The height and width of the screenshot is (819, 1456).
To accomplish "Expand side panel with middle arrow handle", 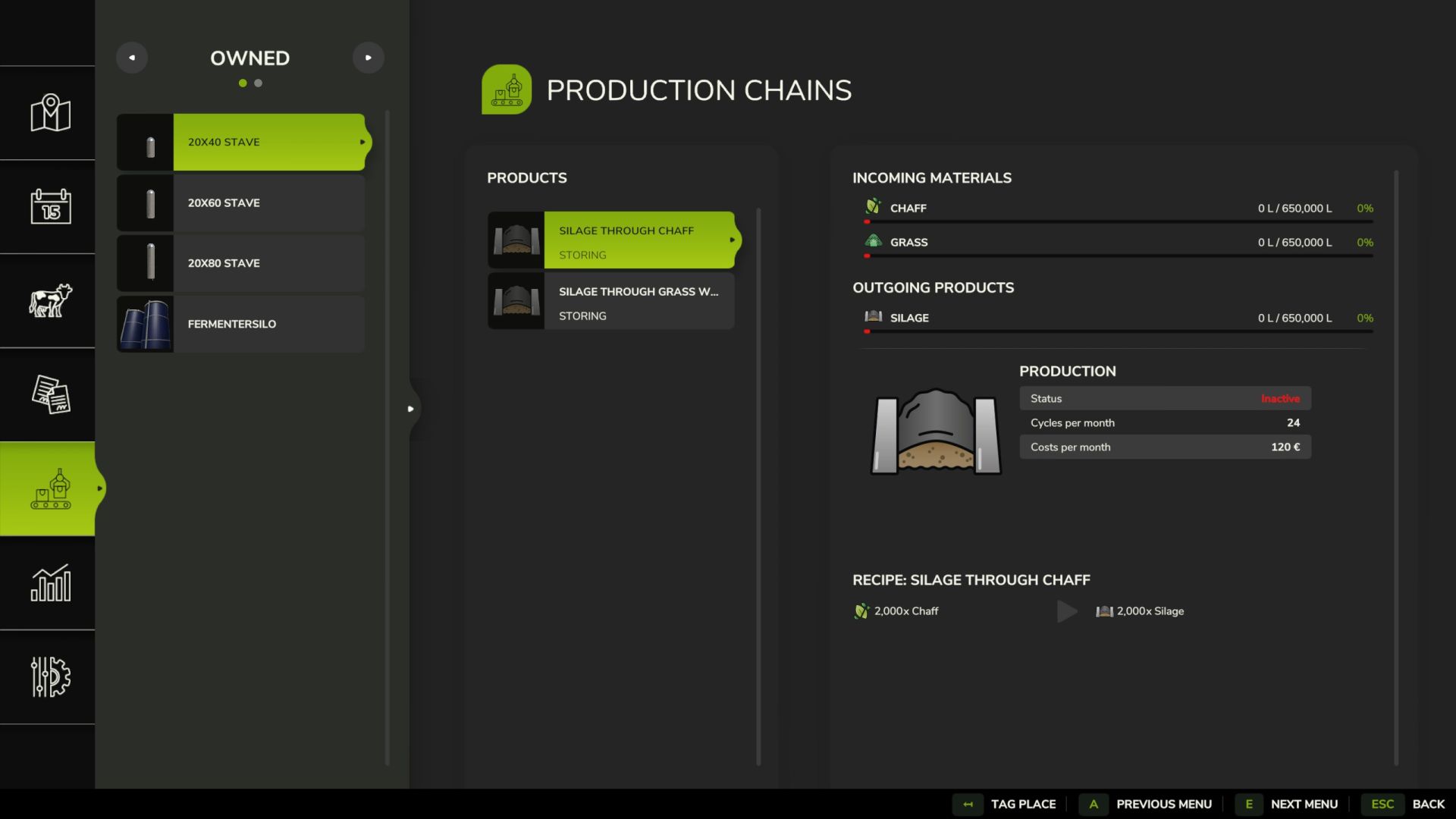I will coord(410,409).
